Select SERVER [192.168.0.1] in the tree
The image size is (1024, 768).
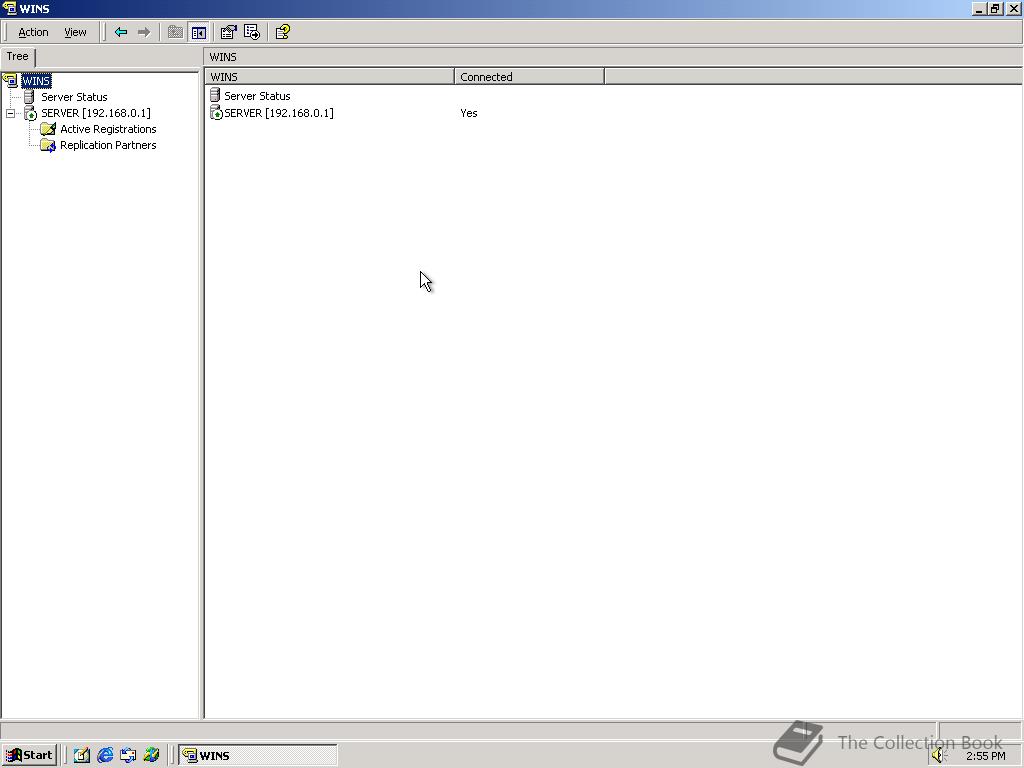(x=95, y=113)
